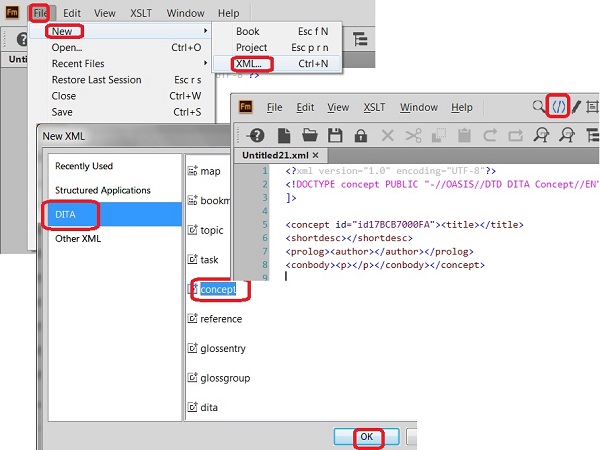Screen dimensions: 600x450
Task: Click the Fm logo in the XML editor window
Action: point(246,106)
